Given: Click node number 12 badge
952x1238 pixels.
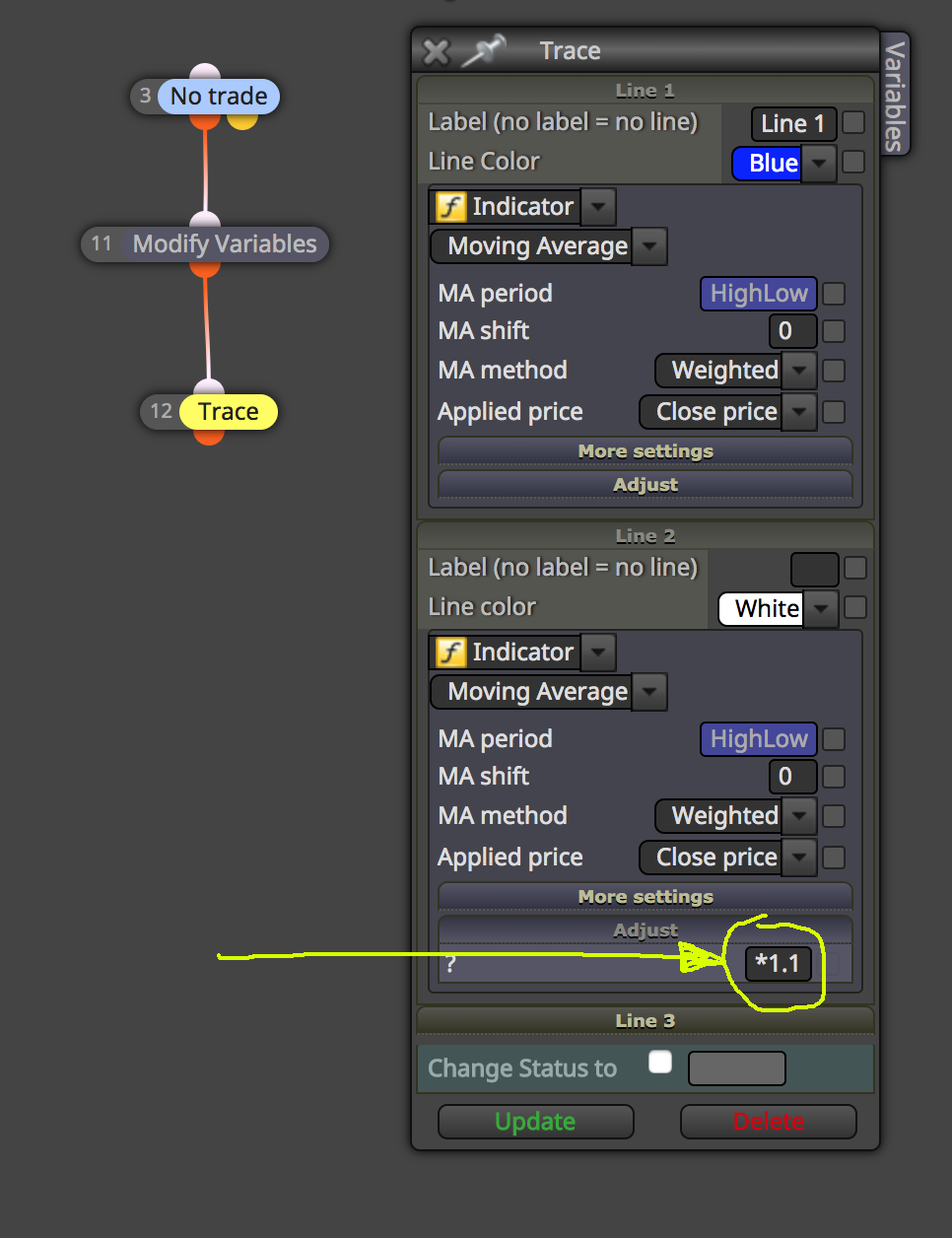Looking at the screenshot, I should pos(162,411).
